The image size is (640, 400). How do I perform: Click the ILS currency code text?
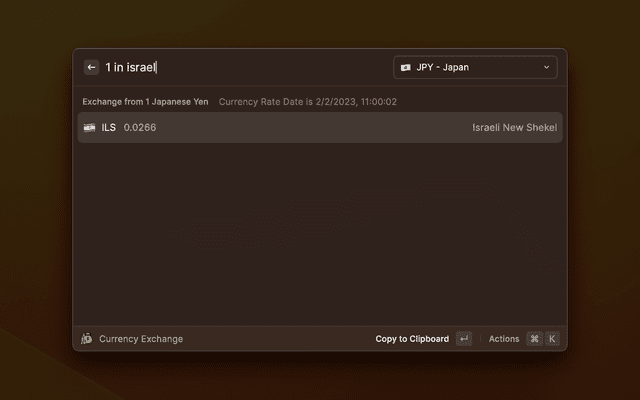pyautogui.click(x=109, y=127)
